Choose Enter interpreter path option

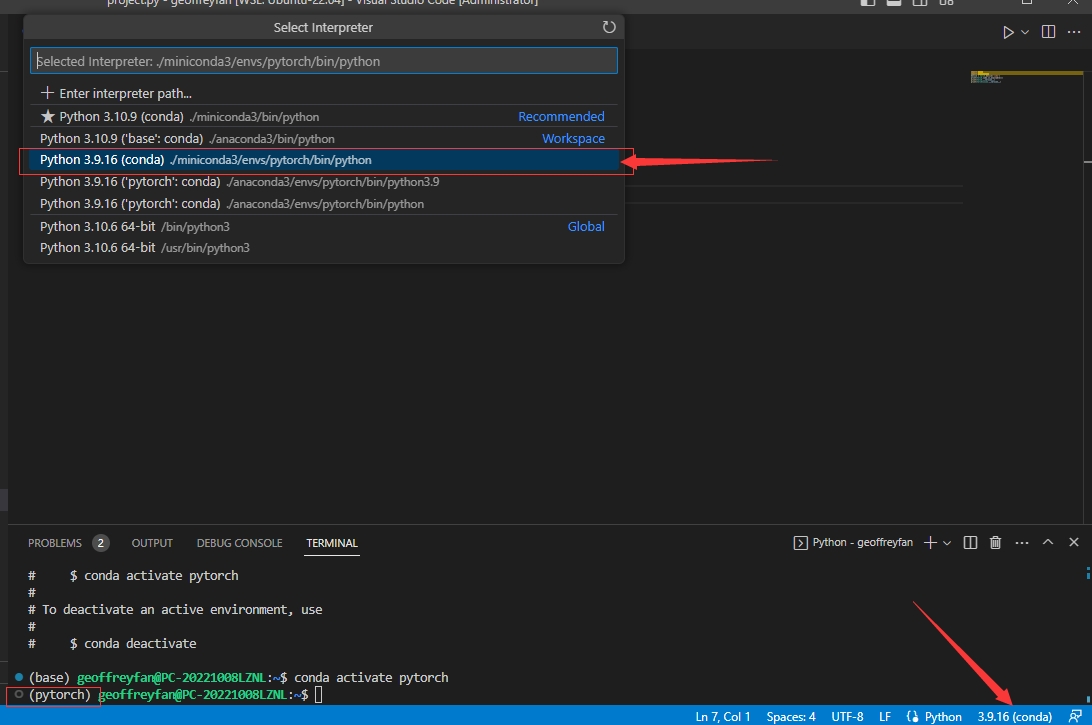coord(116,93)
